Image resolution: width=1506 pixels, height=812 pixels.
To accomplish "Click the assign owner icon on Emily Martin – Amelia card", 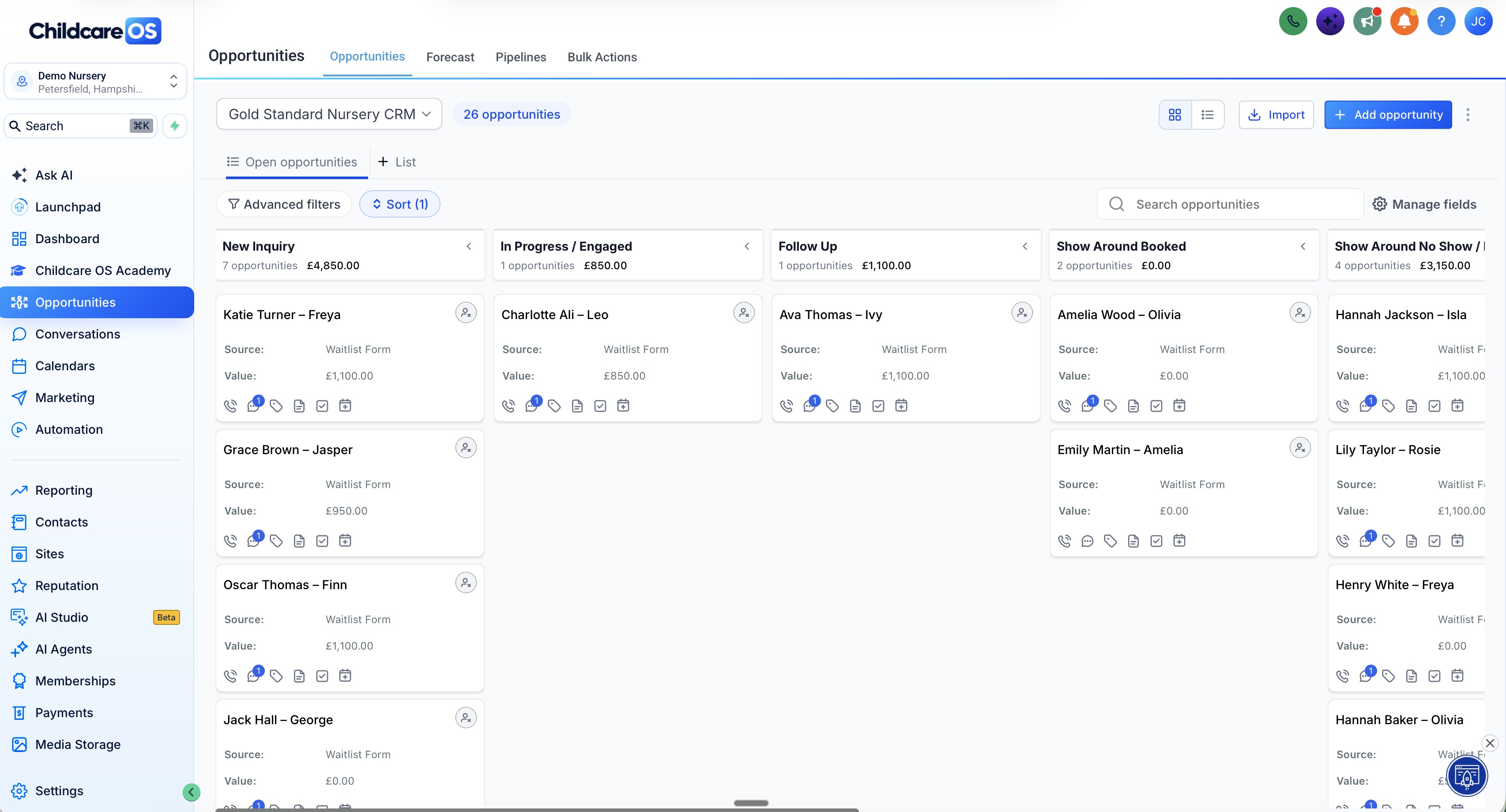I will [1299, 448].
